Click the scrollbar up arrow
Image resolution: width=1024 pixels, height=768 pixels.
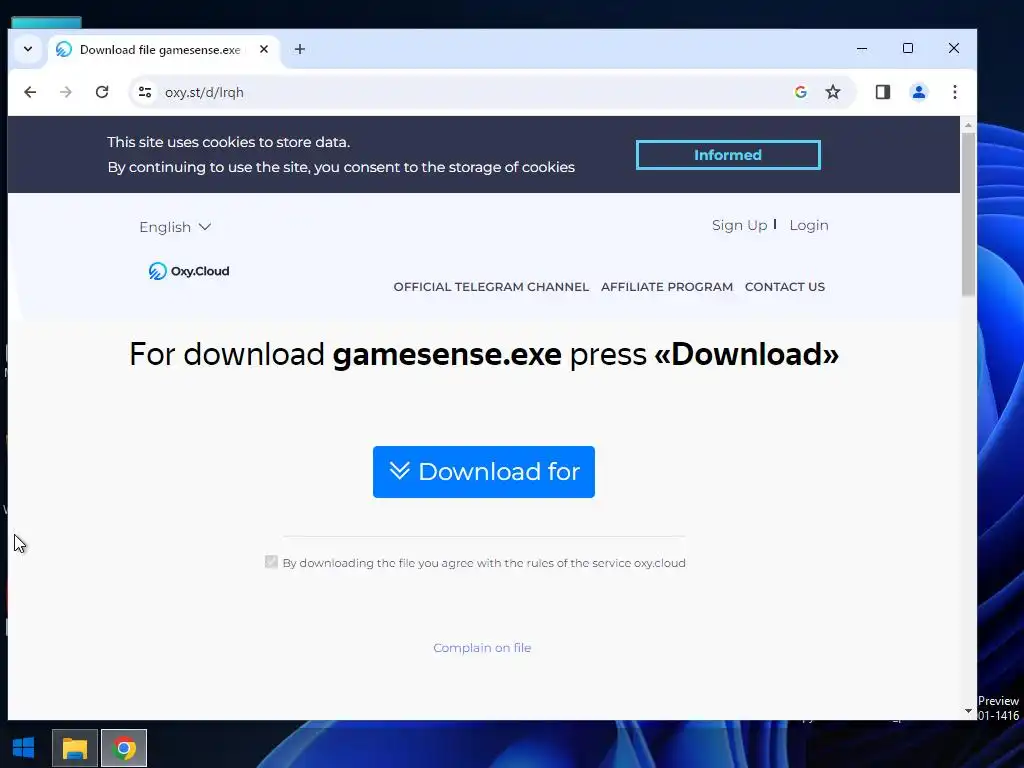pos(968,124)
